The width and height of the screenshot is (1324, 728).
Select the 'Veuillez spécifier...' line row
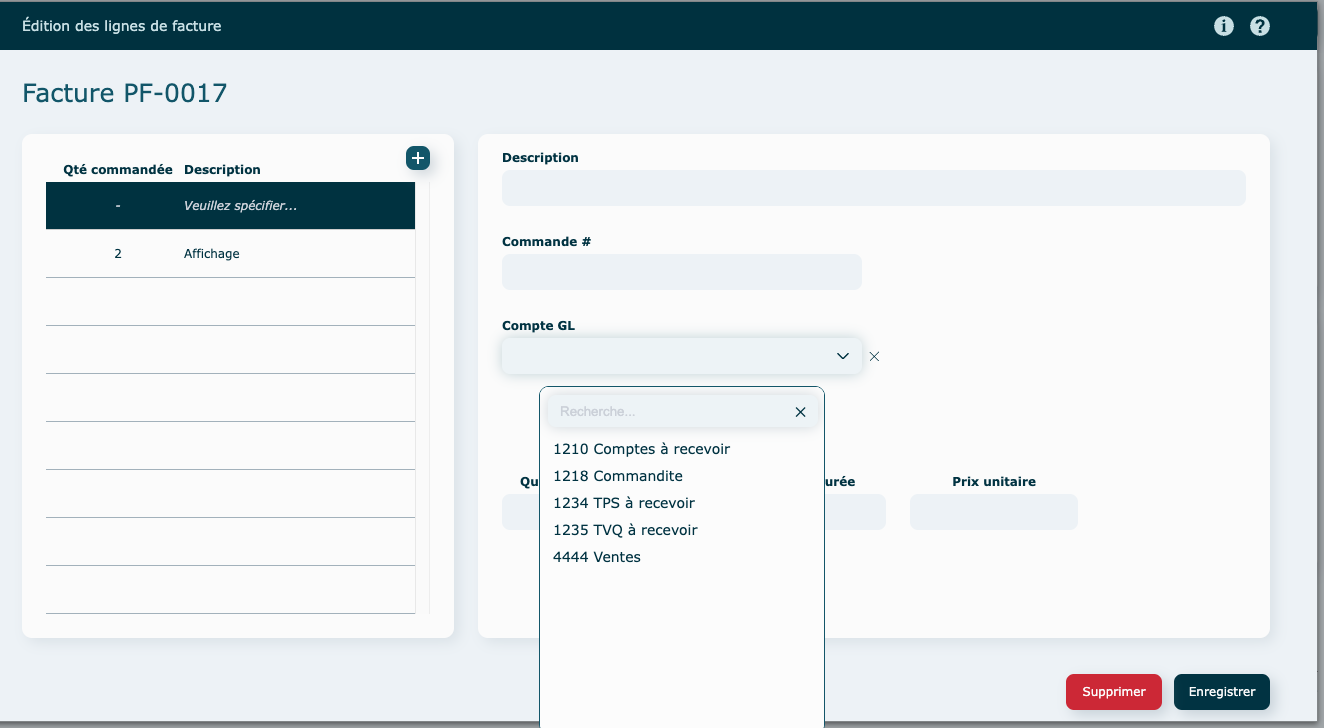230,206
